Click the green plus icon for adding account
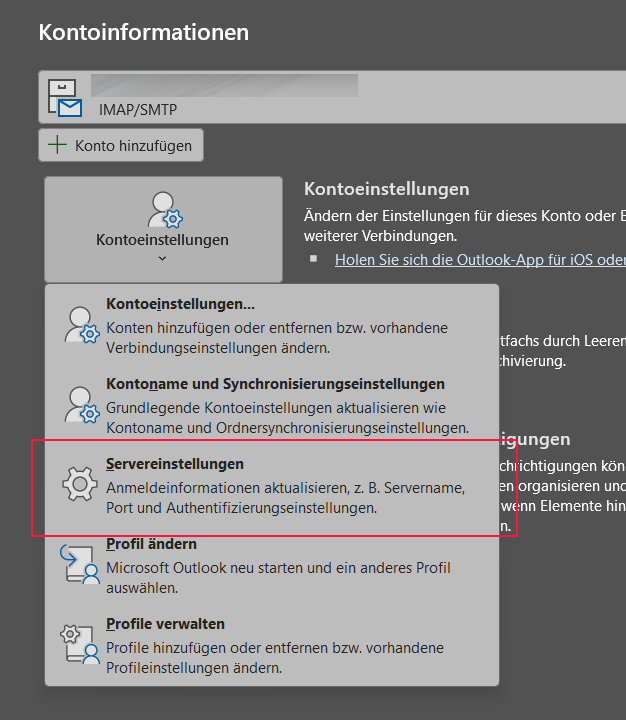This screenshot has height=720, width=626. pyautogui.click(x=59, y=145)
